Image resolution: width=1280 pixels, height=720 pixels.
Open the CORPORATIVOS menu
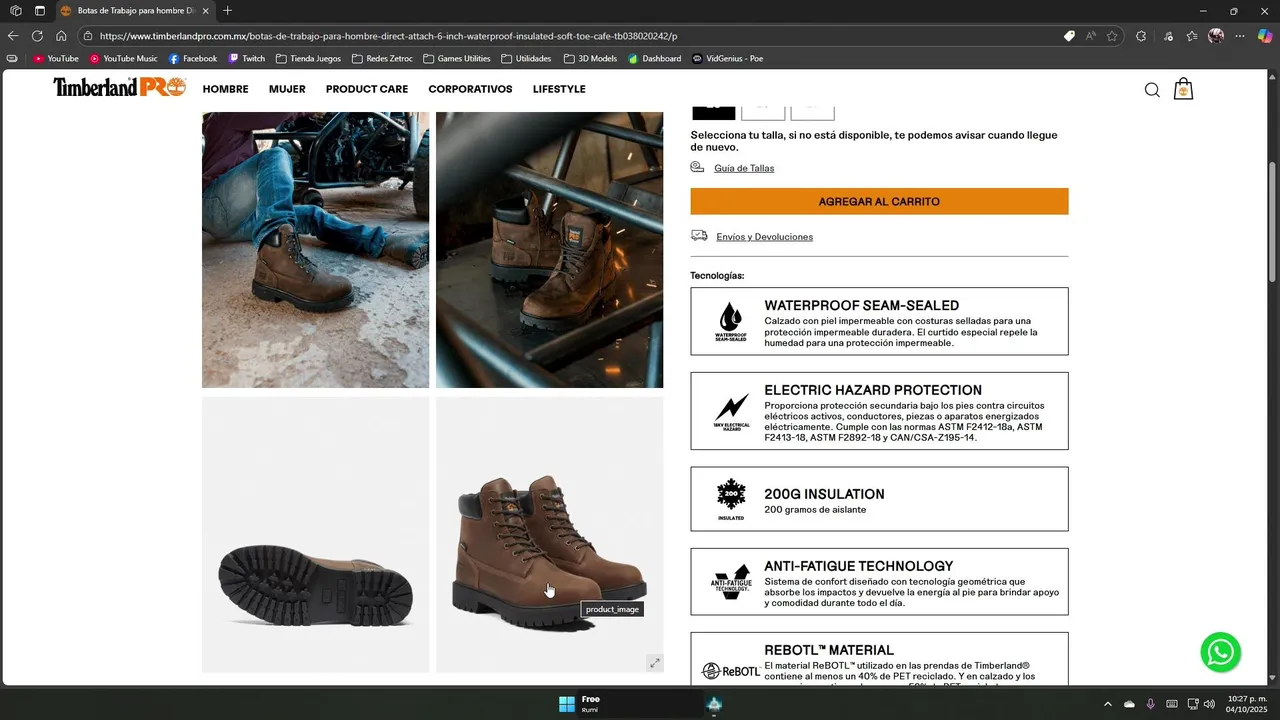tap(470, 90)
